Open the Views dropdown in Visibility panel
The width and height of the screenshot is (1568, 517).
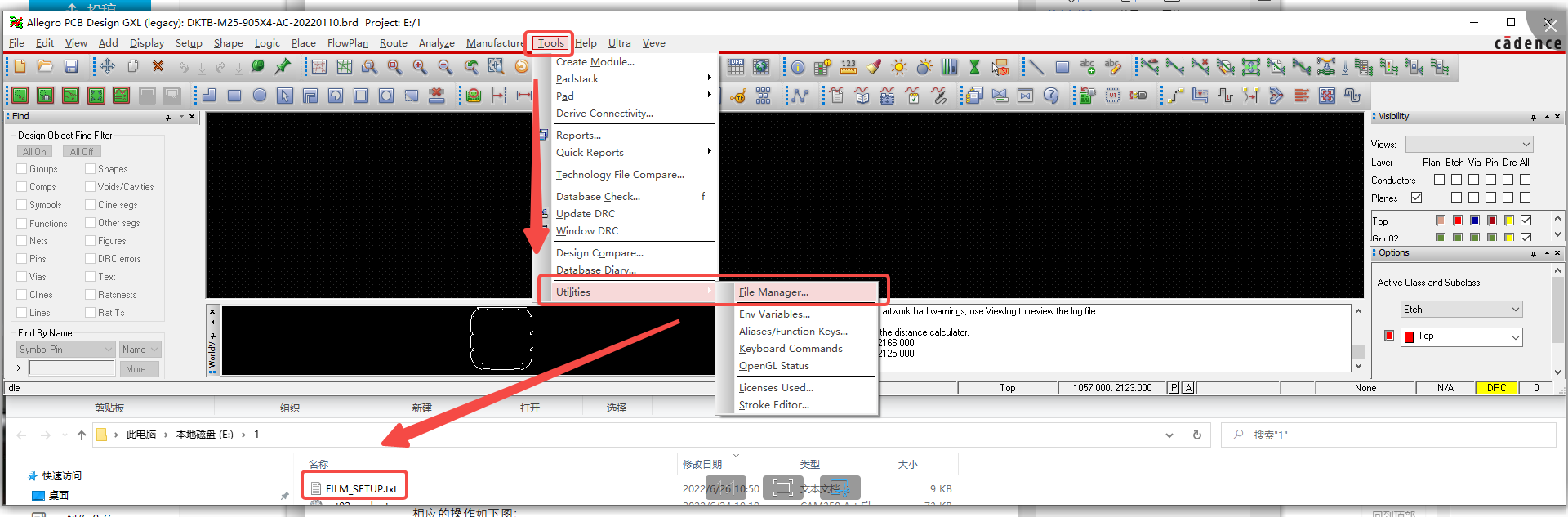tap(1469, 145)
